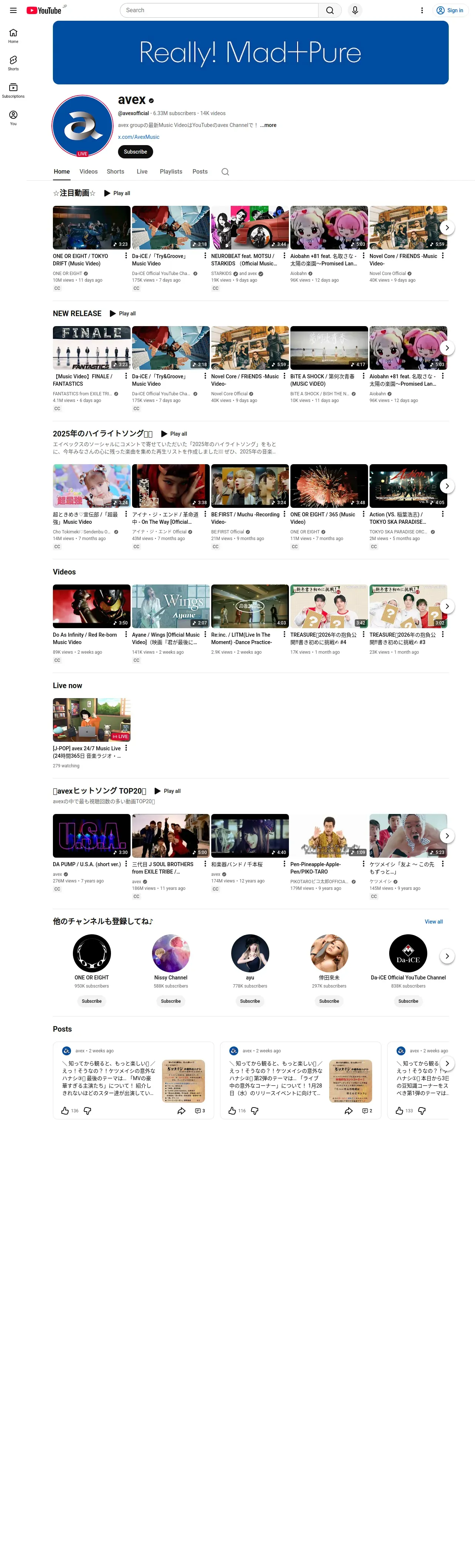Advance the Videos shelf with arrow
The image size is (475, 1568).
447,607
